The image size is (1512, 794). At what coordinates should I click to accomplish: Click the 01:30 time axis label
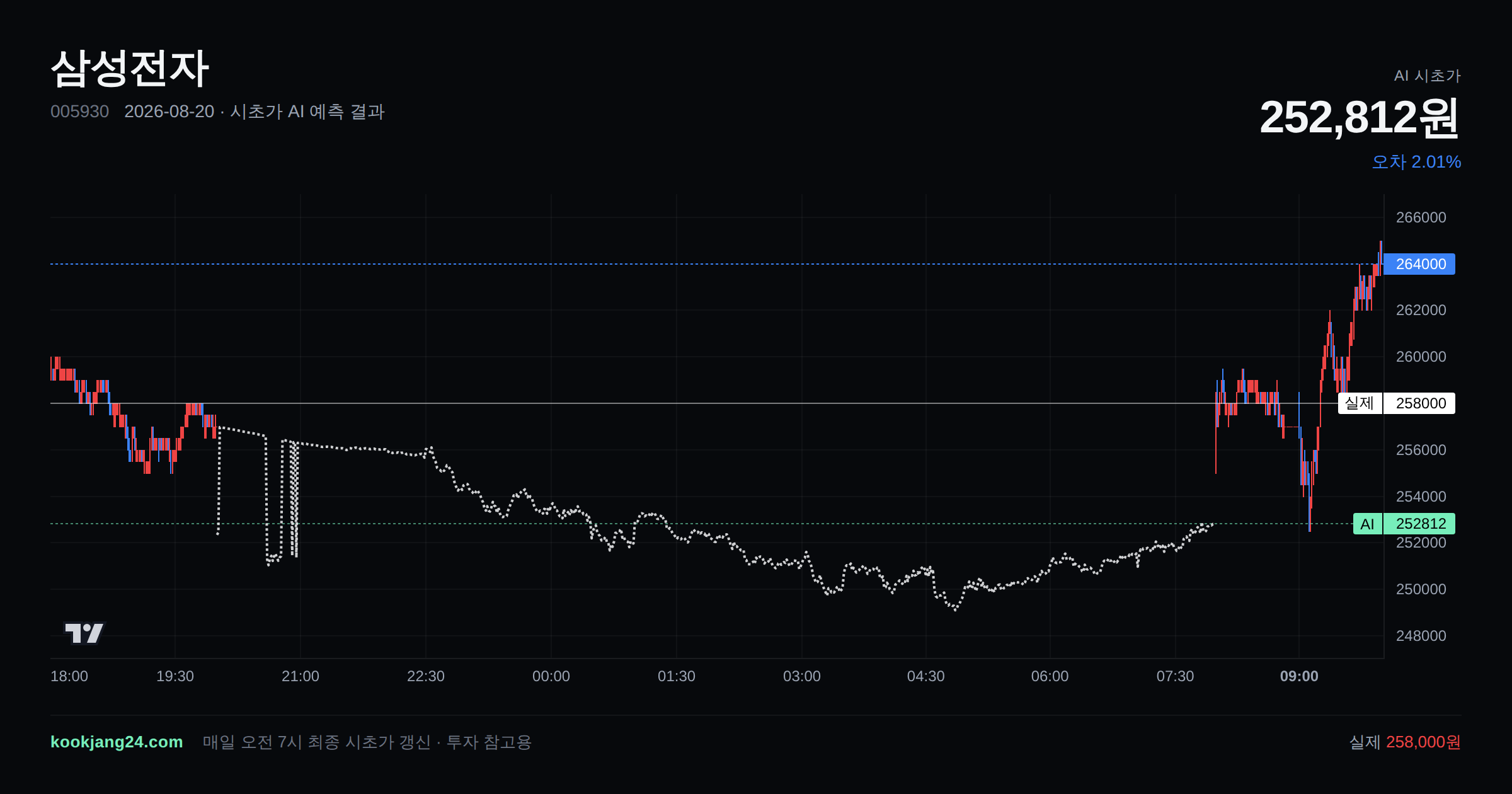677,676
